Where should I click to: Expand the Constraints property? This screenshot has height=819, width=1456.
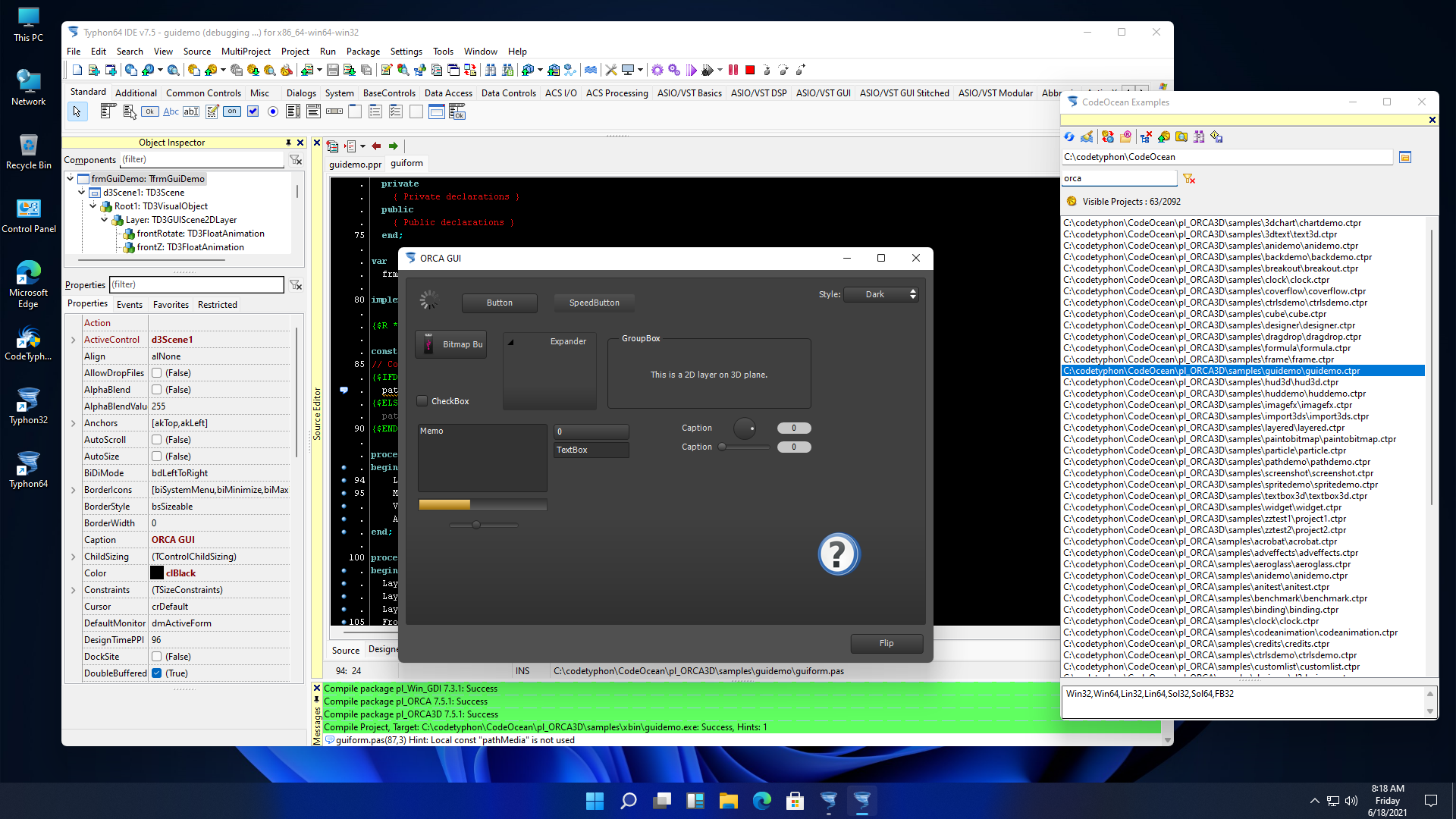click(74, 590)
